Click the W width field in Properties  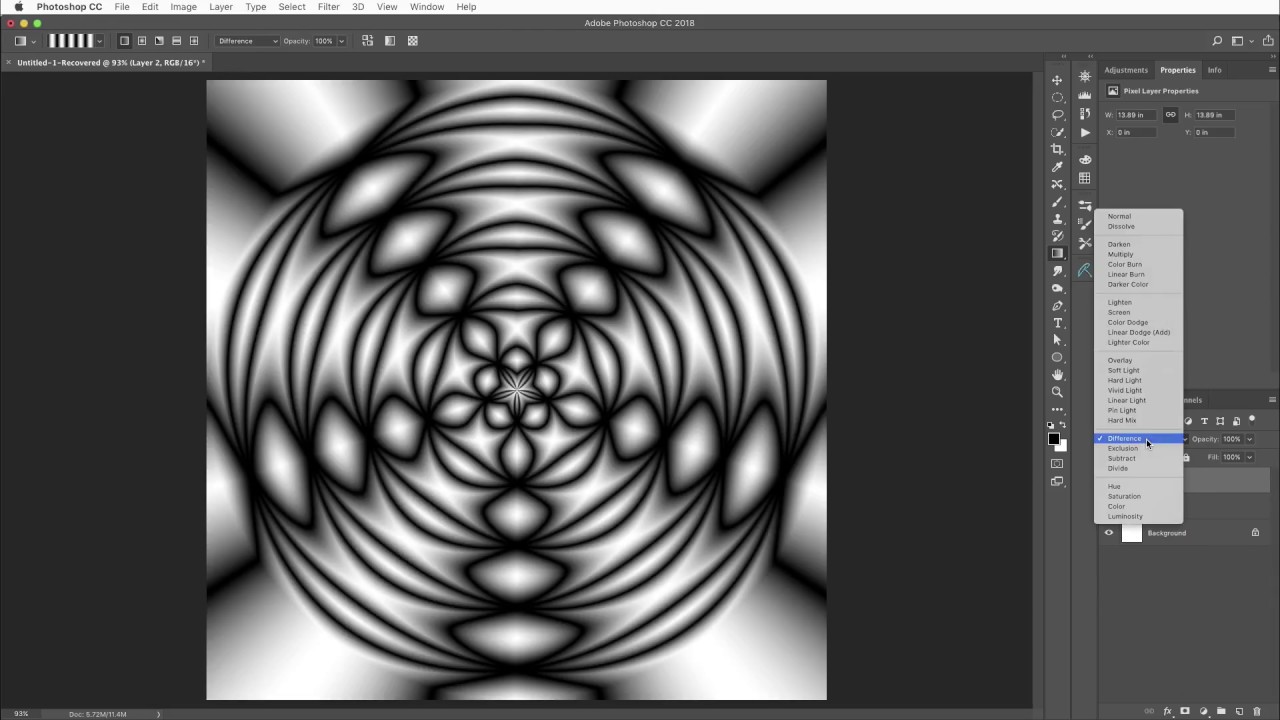(1137, 115)
